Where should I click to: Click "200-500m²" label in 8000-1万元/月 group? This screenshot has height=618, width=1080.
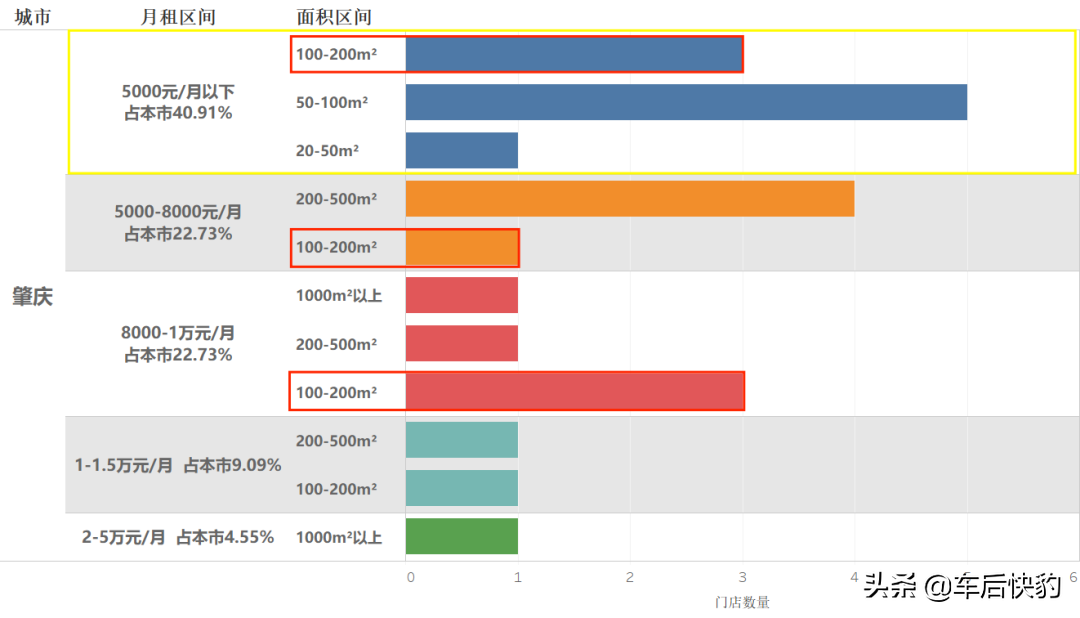[x=336, y=344]
